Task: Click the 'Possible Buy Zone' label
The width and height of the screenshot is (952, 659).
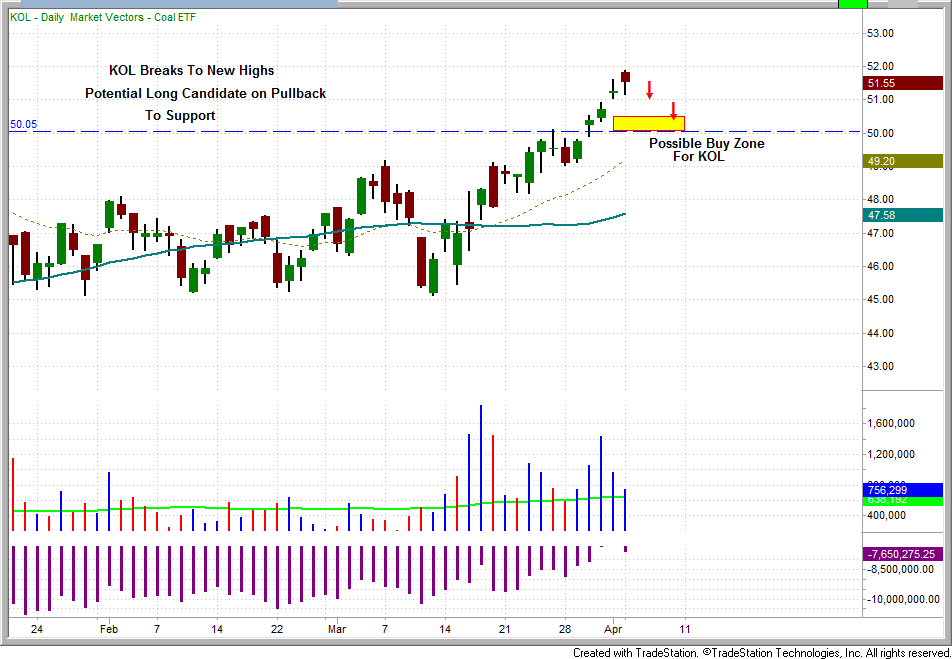Action: point(707,144)
